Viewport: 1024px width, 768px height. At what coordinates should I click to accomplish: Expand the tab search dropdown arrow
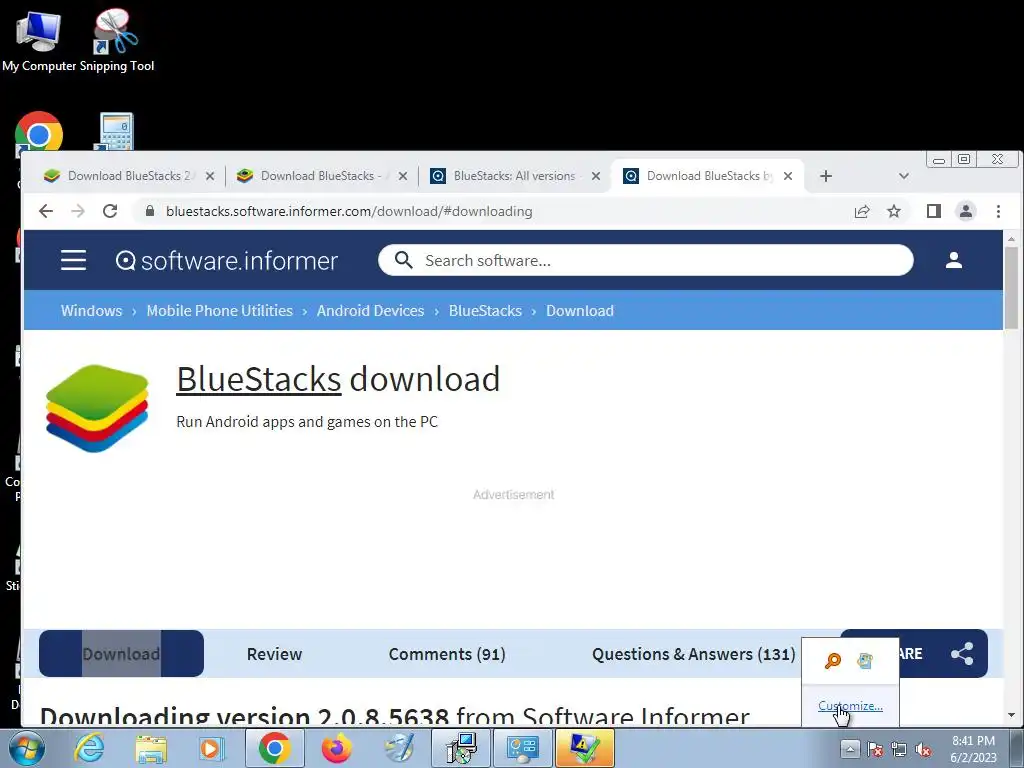tap(904, 176)
